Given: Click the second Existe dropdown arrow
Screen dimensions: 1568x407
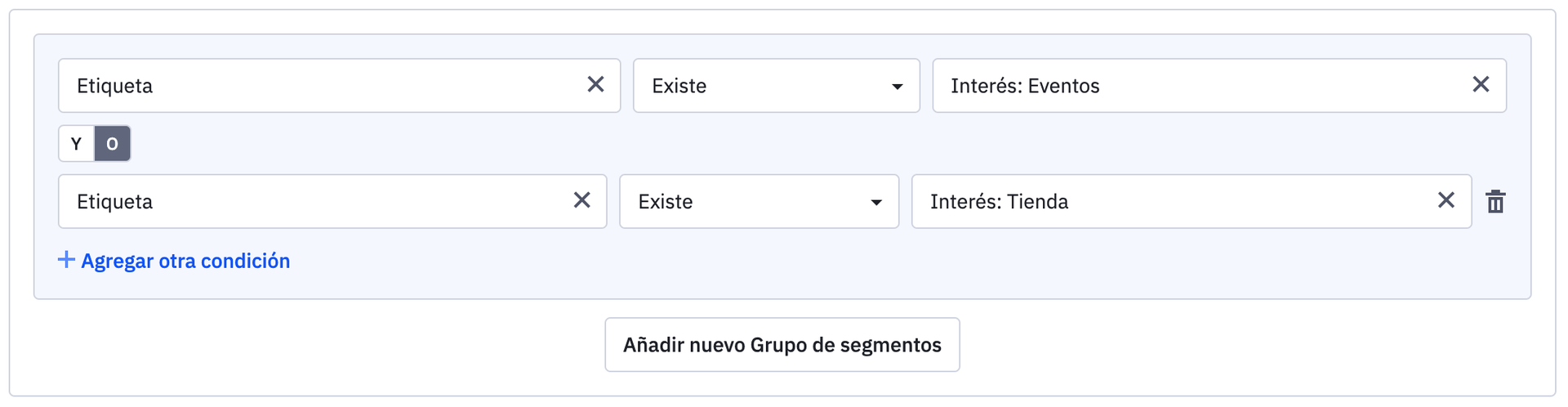Looking at the screenshot, I should [875, 203].
